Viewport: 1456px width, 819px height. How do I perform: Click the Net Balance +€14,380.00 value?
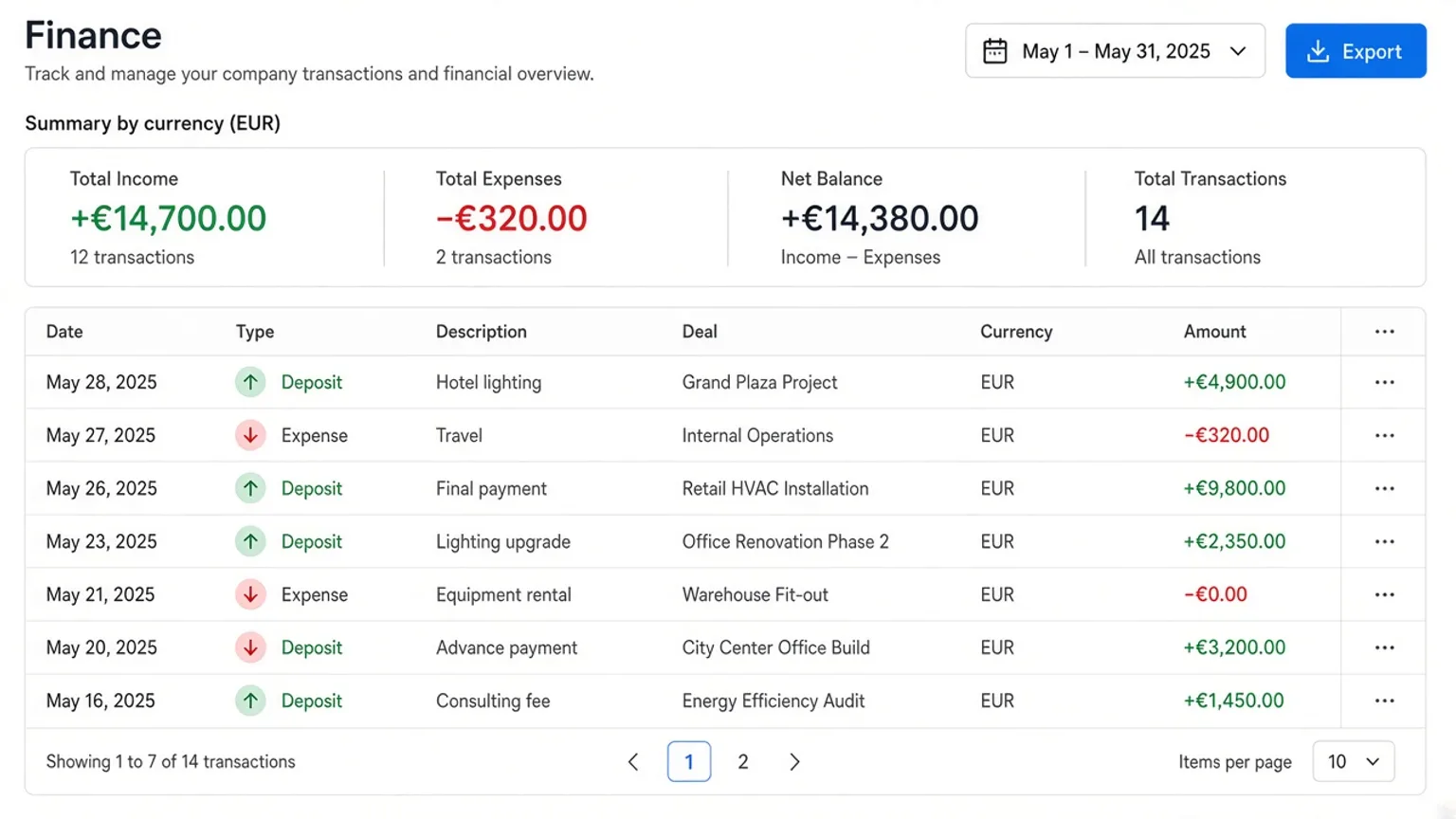pos(880,219)
